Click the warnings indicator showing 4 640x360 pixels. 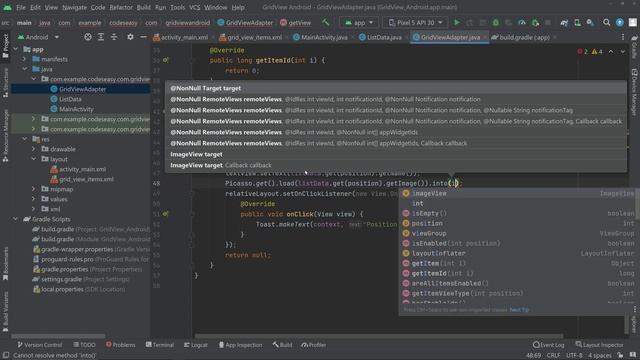(x=597, y=51)
